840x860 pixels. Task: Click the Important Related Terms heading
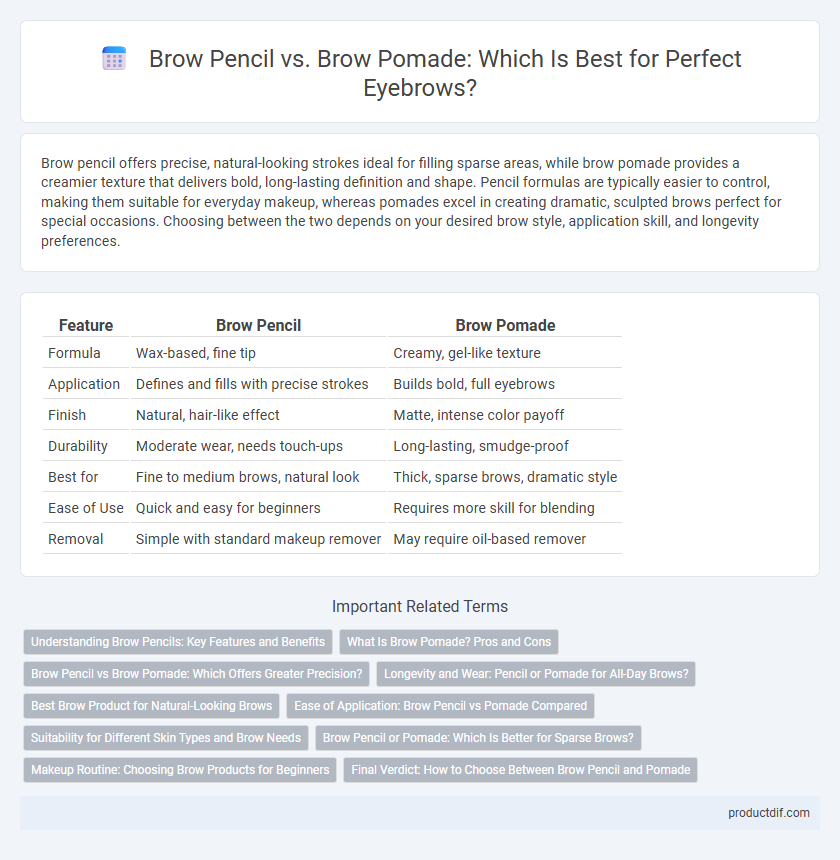click(x=420, y=606)
